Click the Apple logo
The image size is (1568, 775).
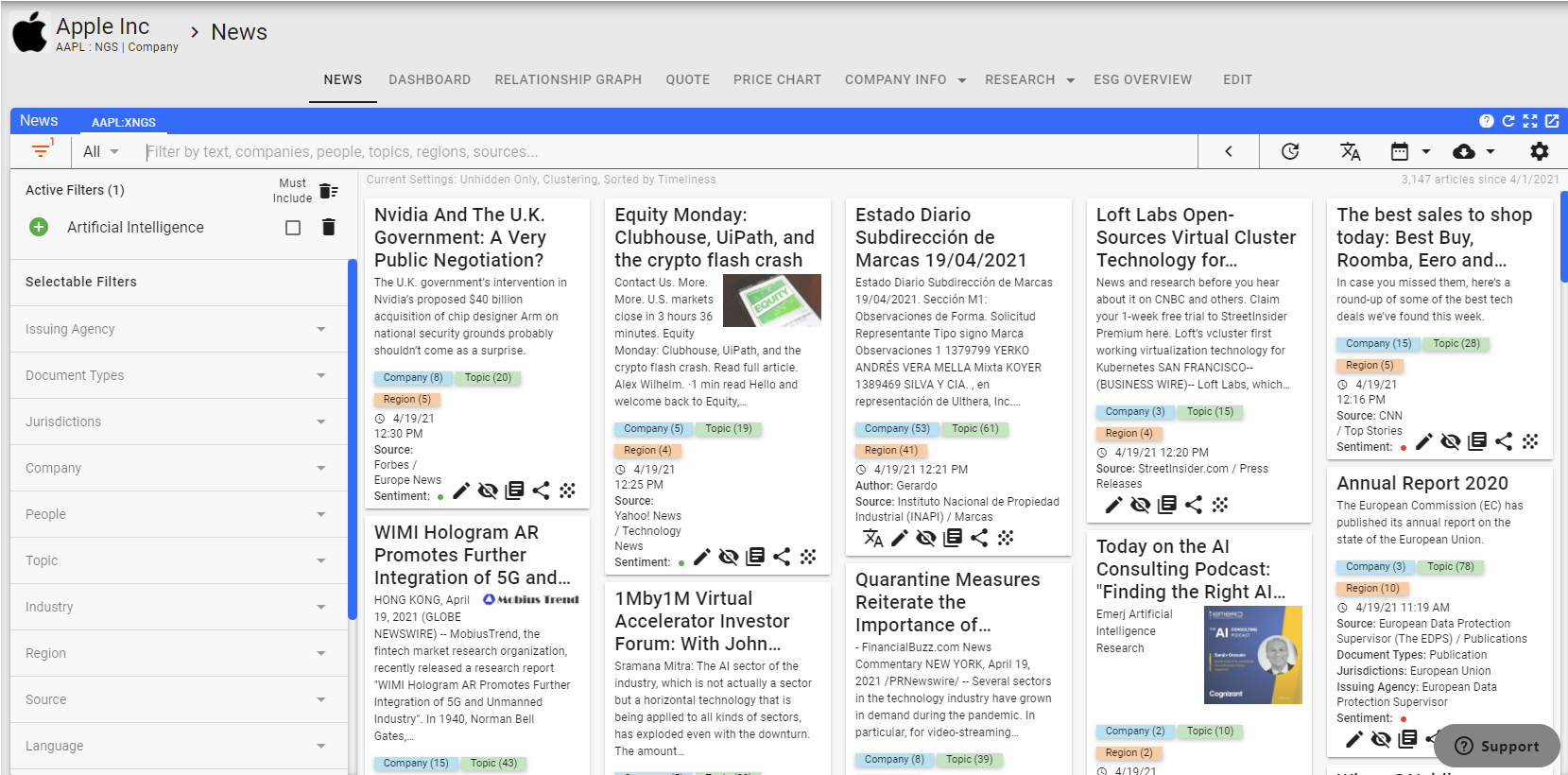29,32
